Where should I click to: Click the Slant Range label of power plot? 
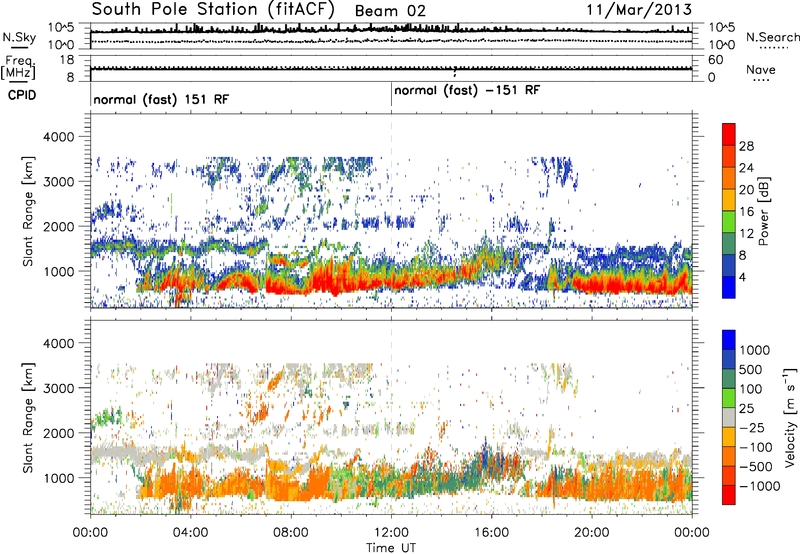(x=28, y=211)
